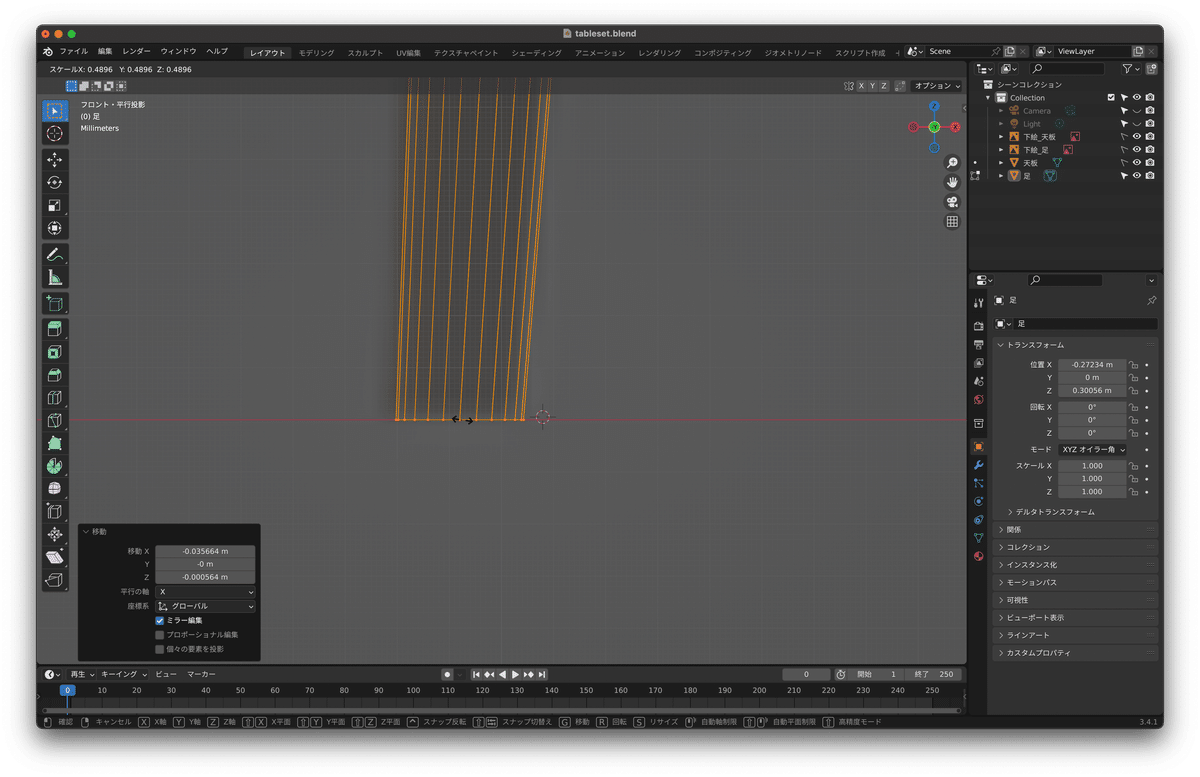This screenshot has width=1200, height=777.
Task: Open the Modifier properties wrench tab
Action: 978,465
